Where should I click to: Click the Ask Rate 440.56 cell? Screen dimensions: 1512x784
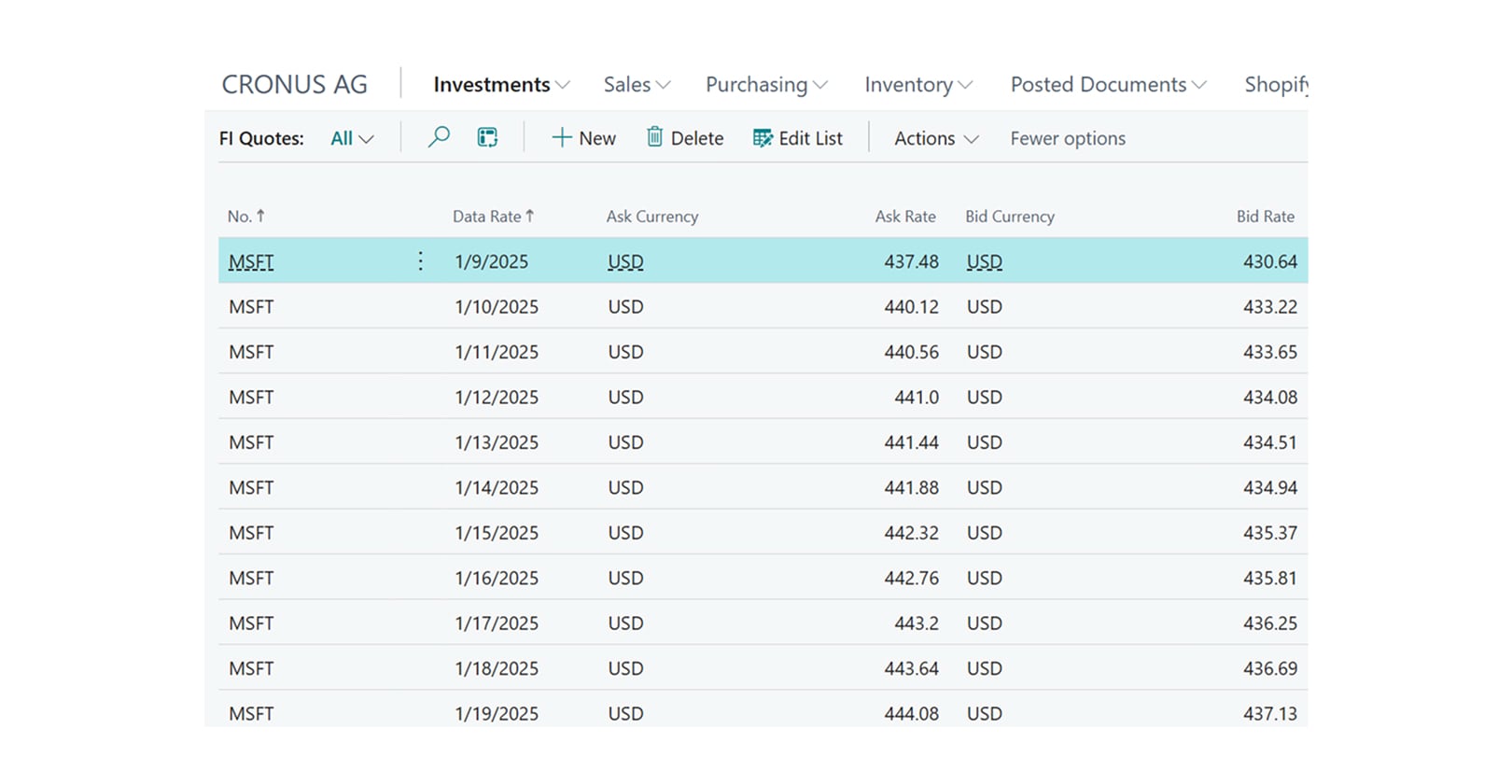coord(912,352)
